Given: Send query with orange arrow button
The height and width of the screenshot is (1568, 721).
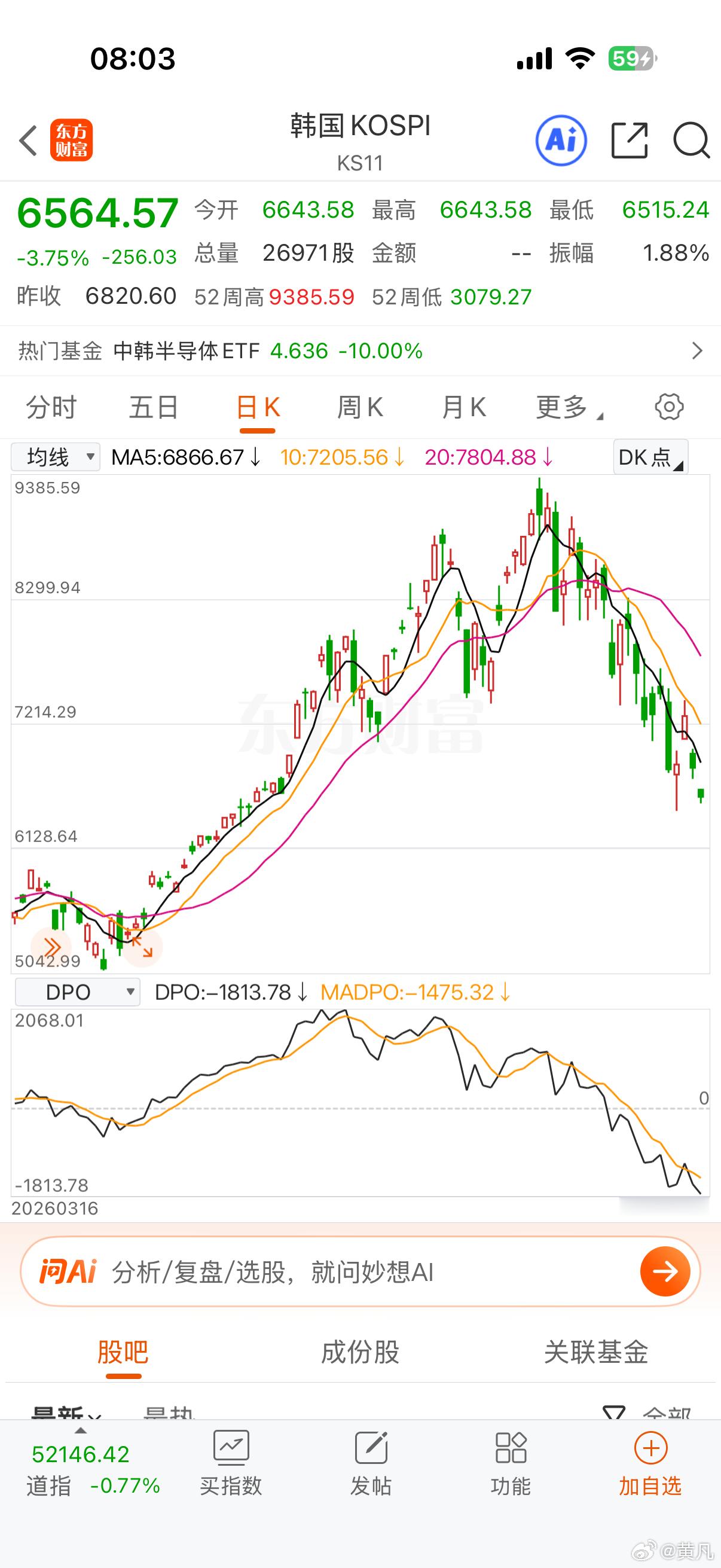Looking at the screenshot, I should 665,1271.
